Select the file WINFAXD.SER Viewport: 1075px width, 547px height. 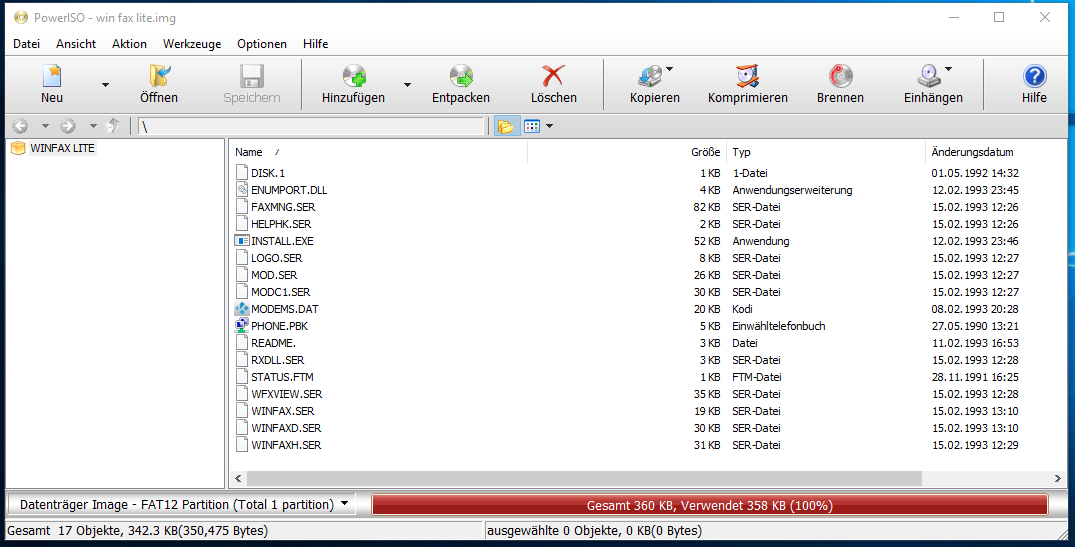286,428
